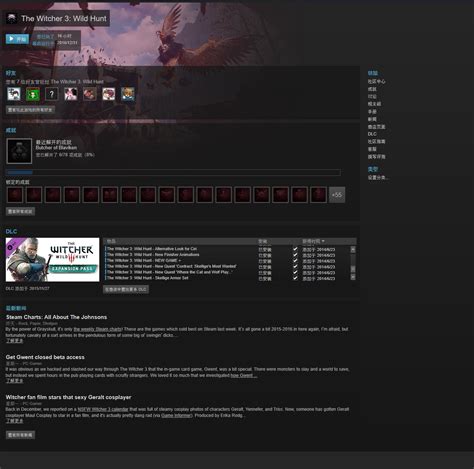
Task: Open 社区指南 in the links sidebar
Action: 377,141
